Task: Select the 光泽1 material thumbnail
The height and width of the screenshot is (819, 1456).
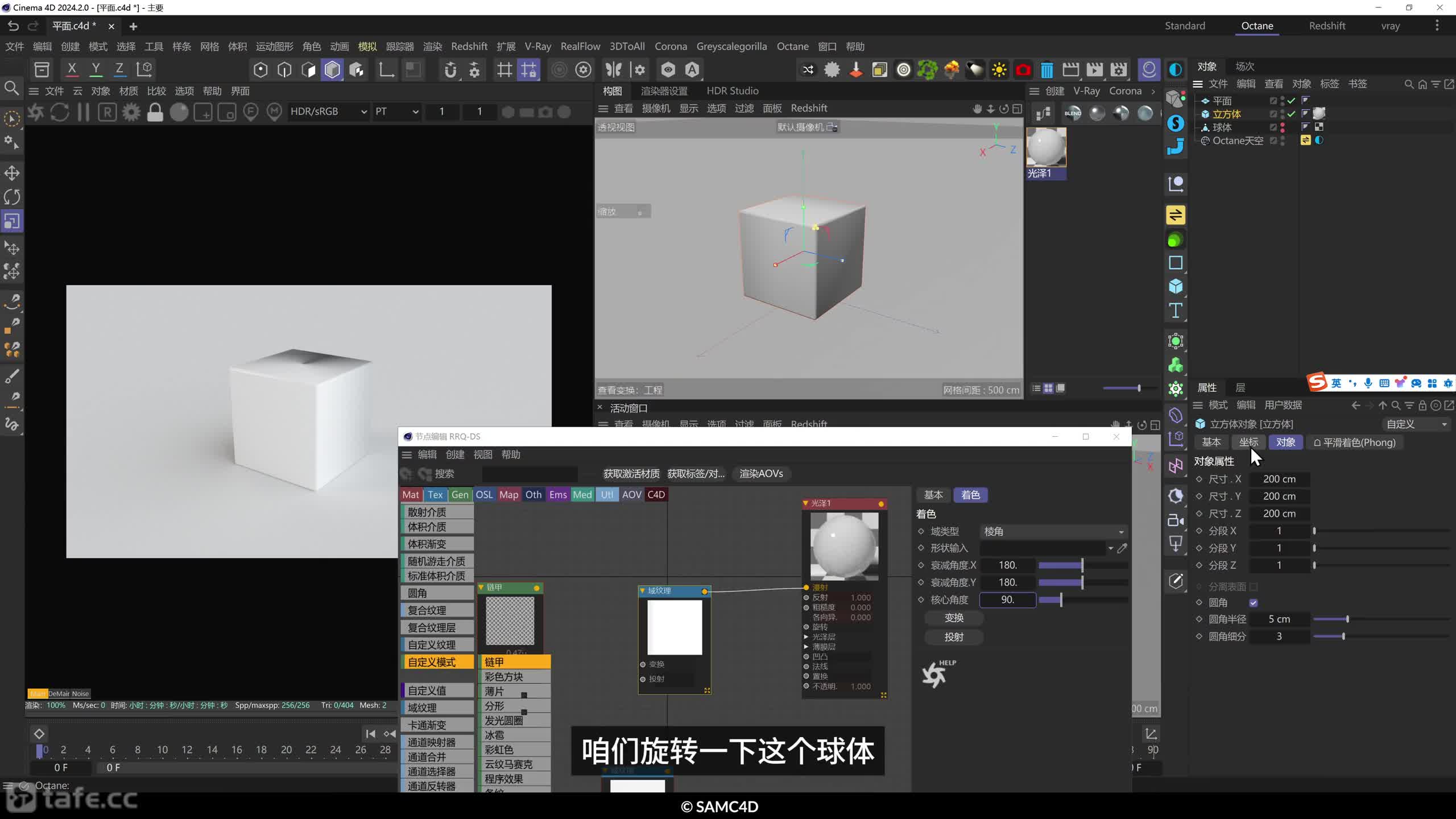Action: 1046,147
